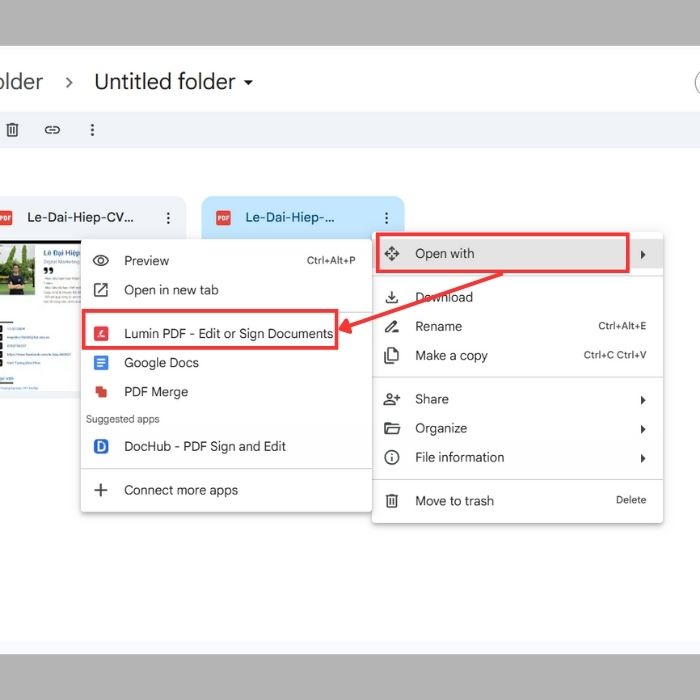Open the file with PDF Merge

226,392
